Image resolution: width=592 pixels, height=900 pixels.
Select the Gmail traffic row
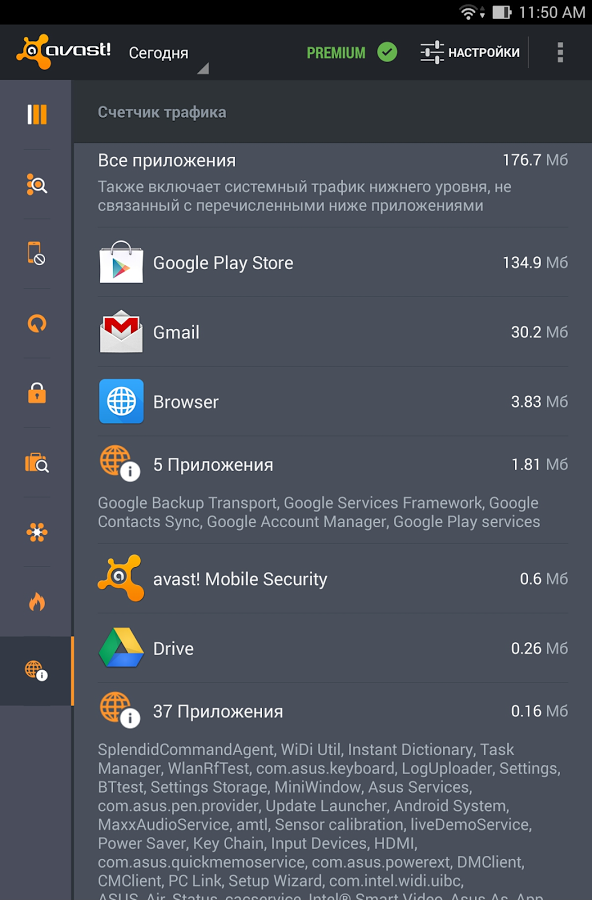(x=300, y=332)
